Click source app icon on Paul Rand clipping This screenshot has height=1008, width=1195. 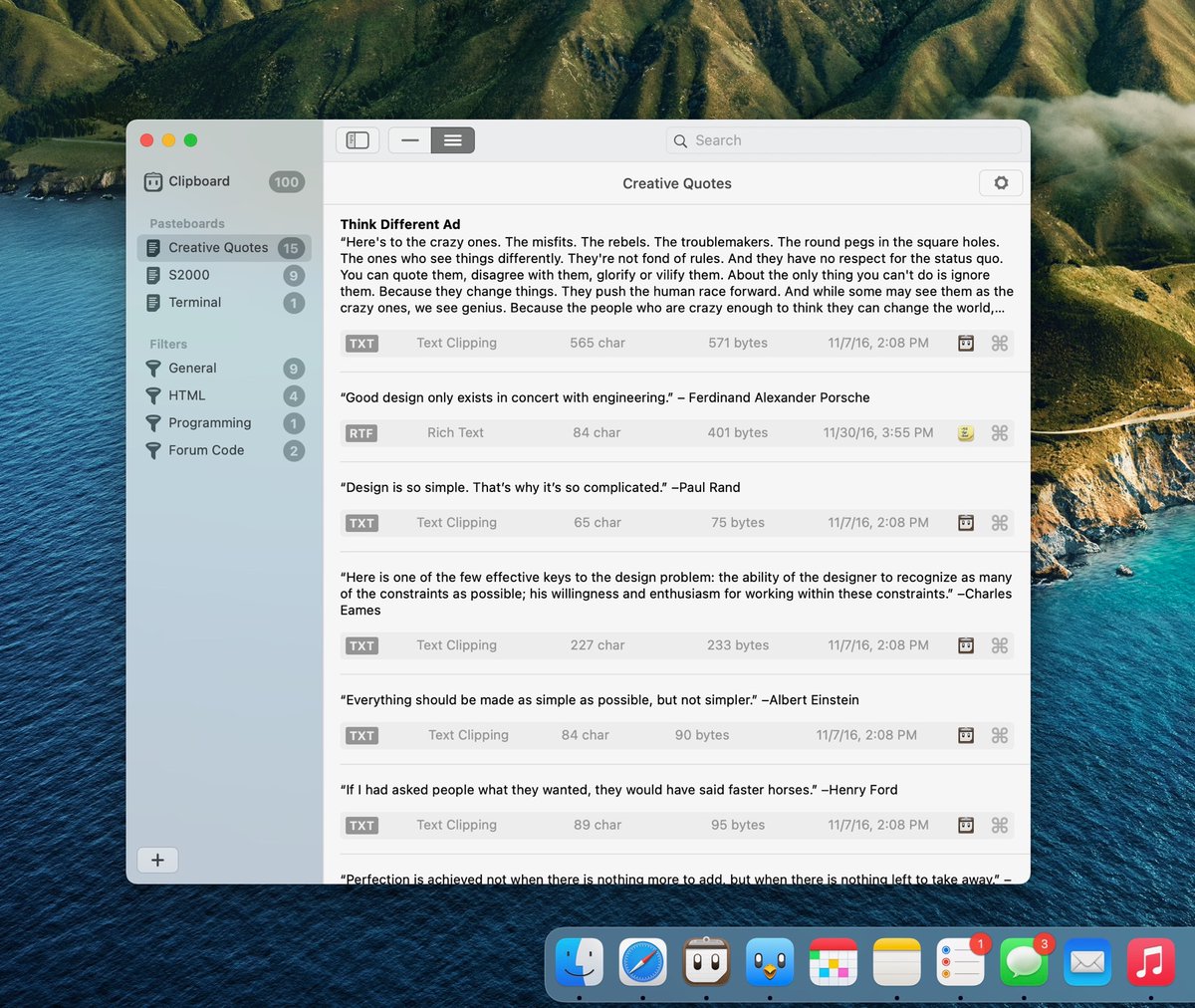point(966,522)
